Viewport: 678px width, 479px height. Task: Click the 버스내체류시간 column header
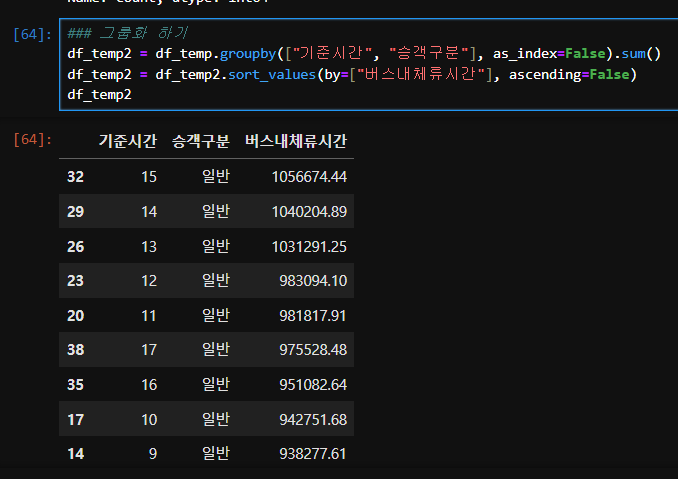(296, 141)
